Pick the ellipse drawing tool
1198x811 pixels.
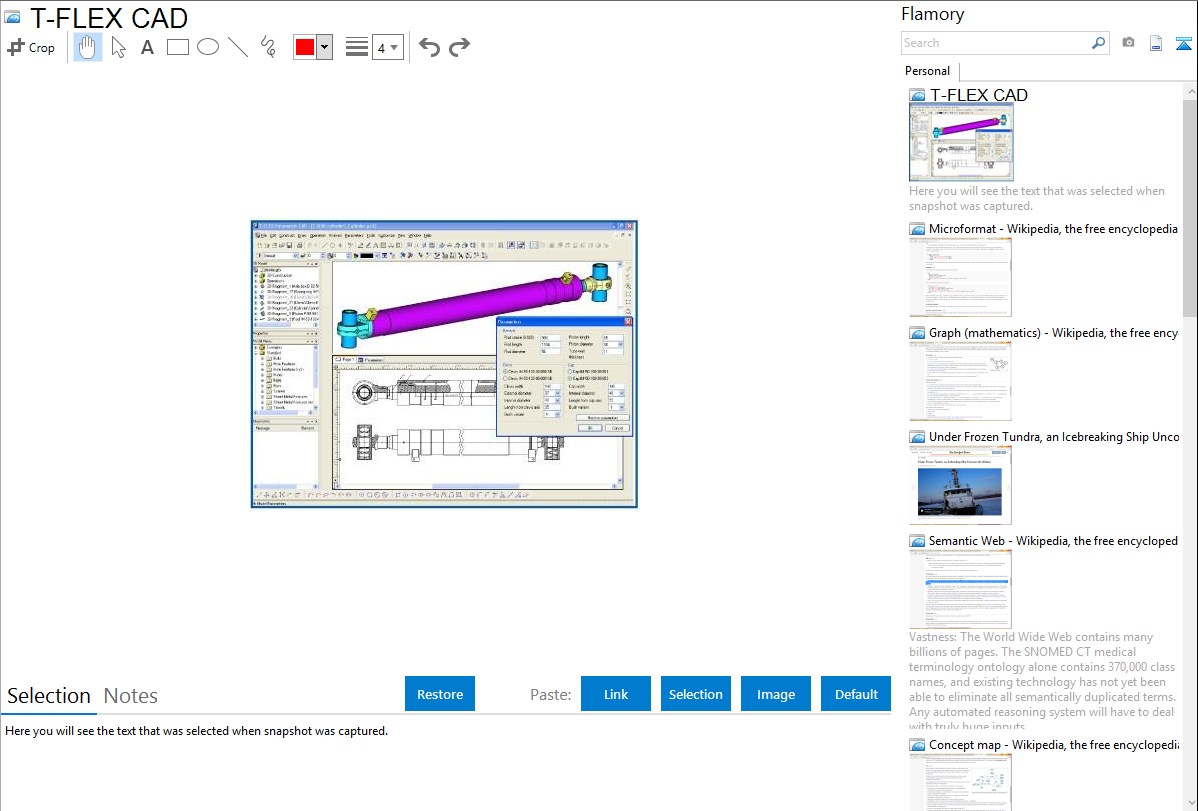point(208,47)
